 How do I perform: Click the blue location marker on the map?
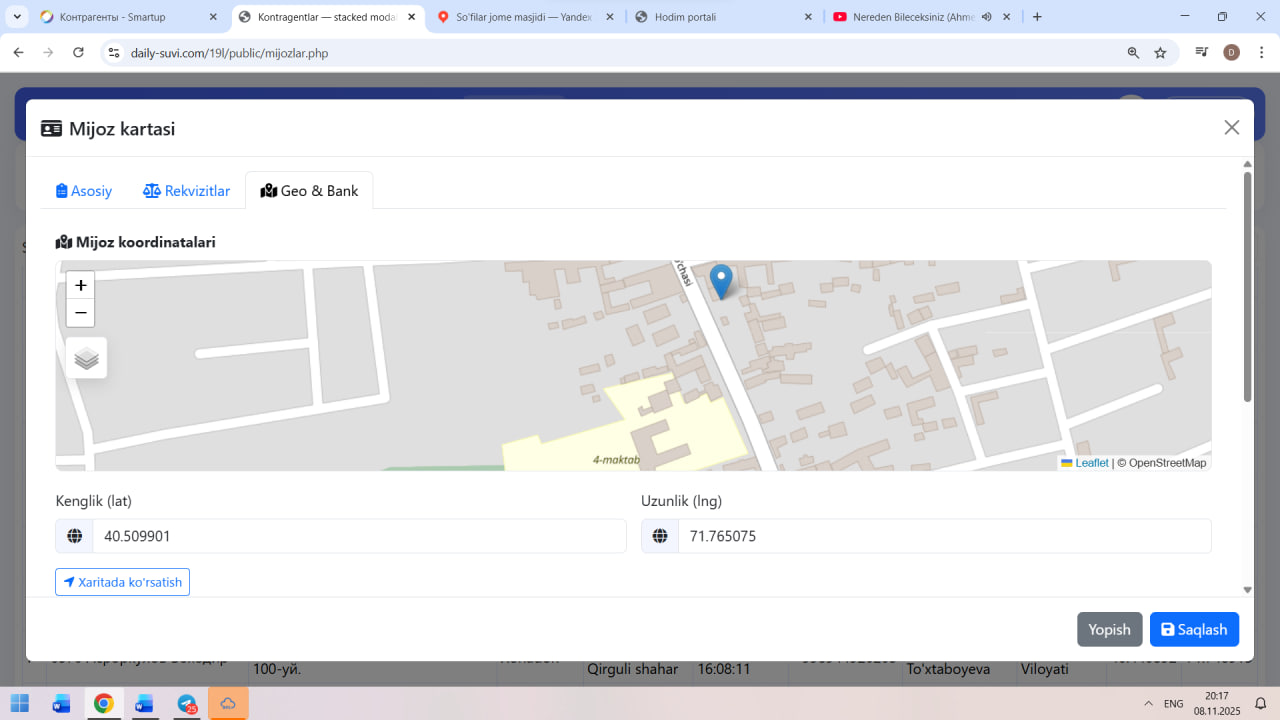point(720,281)
